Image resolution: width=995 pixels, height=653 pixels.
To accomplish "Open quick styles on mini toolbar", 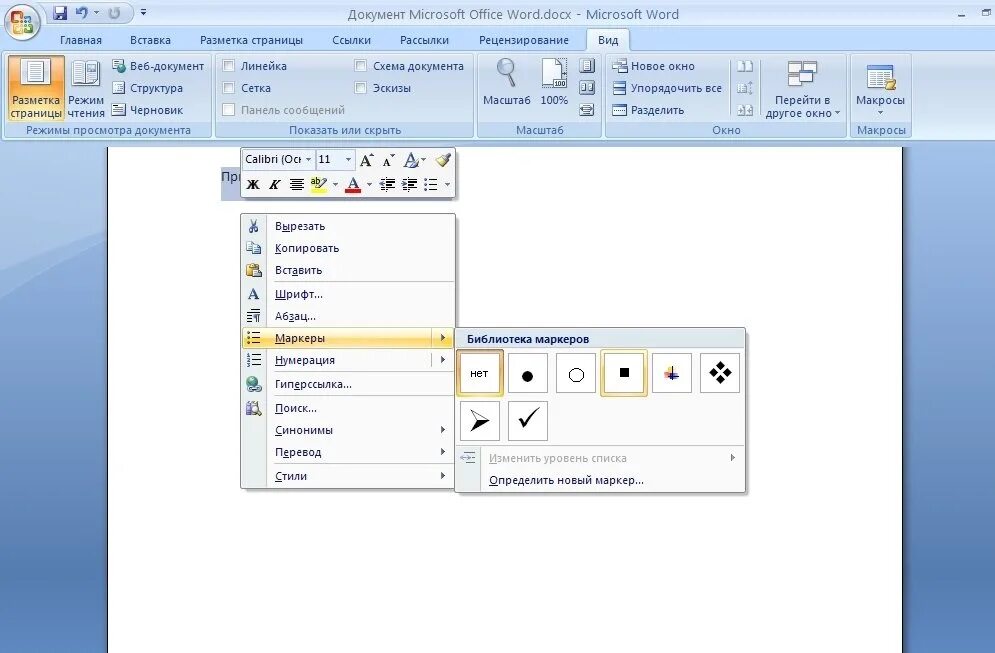I will (x=414, y=160).
